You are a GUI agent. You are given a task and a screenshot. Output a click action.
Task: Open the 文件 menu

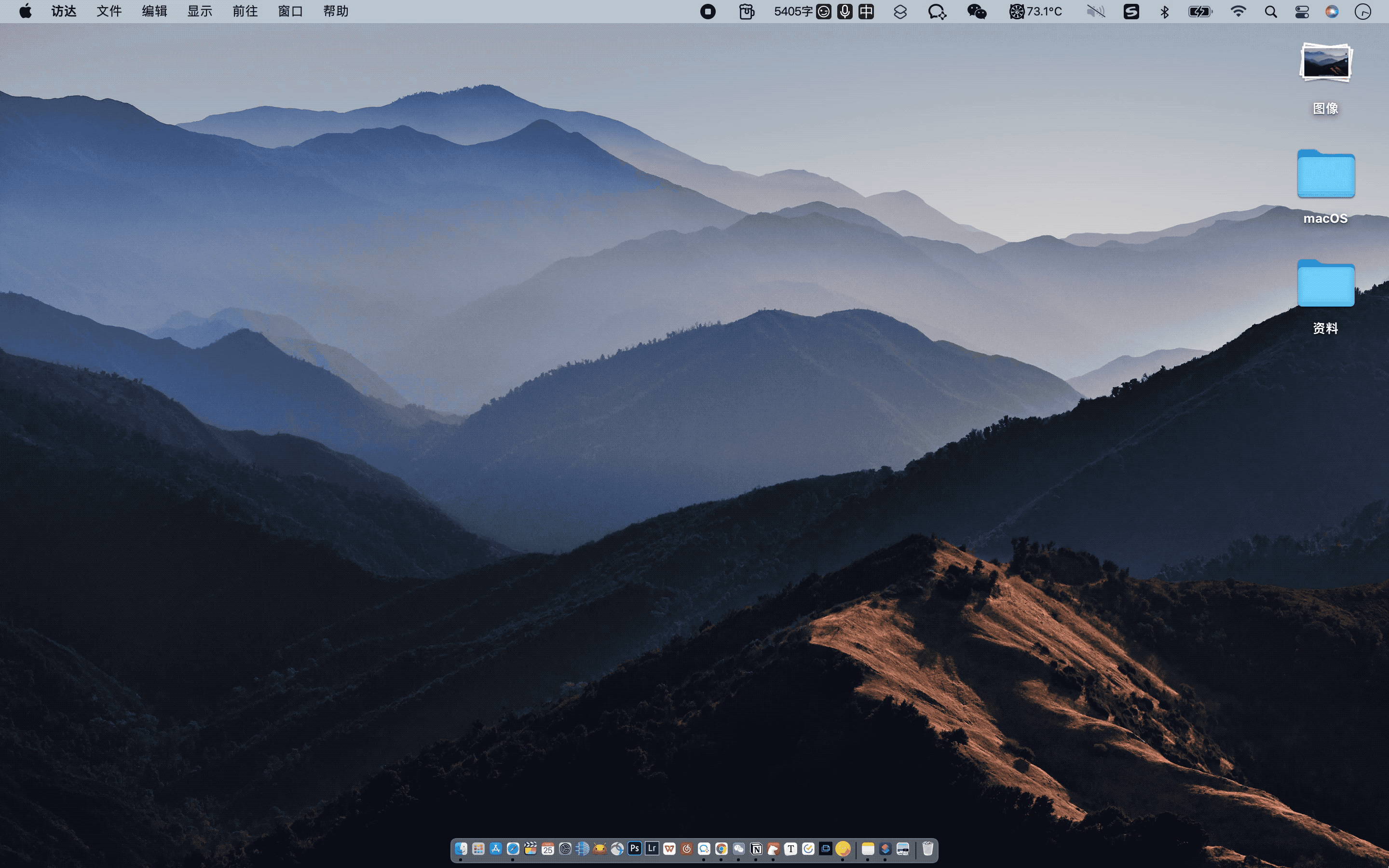tap(109, 12)
